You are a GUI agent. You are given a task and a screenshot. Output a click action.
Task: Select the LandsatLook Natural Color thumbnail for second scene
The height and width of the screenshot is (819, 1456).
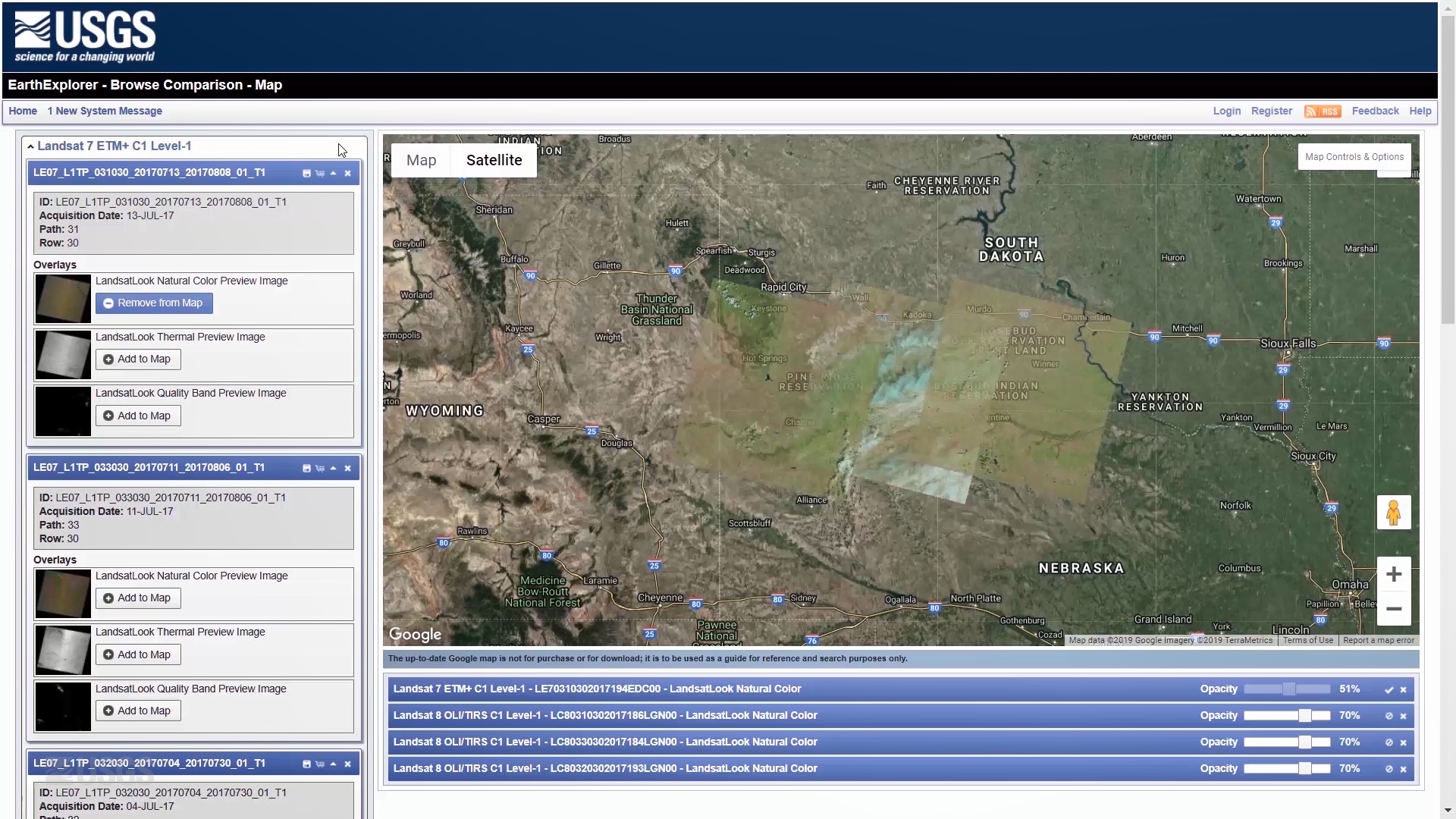click(62, 592)
